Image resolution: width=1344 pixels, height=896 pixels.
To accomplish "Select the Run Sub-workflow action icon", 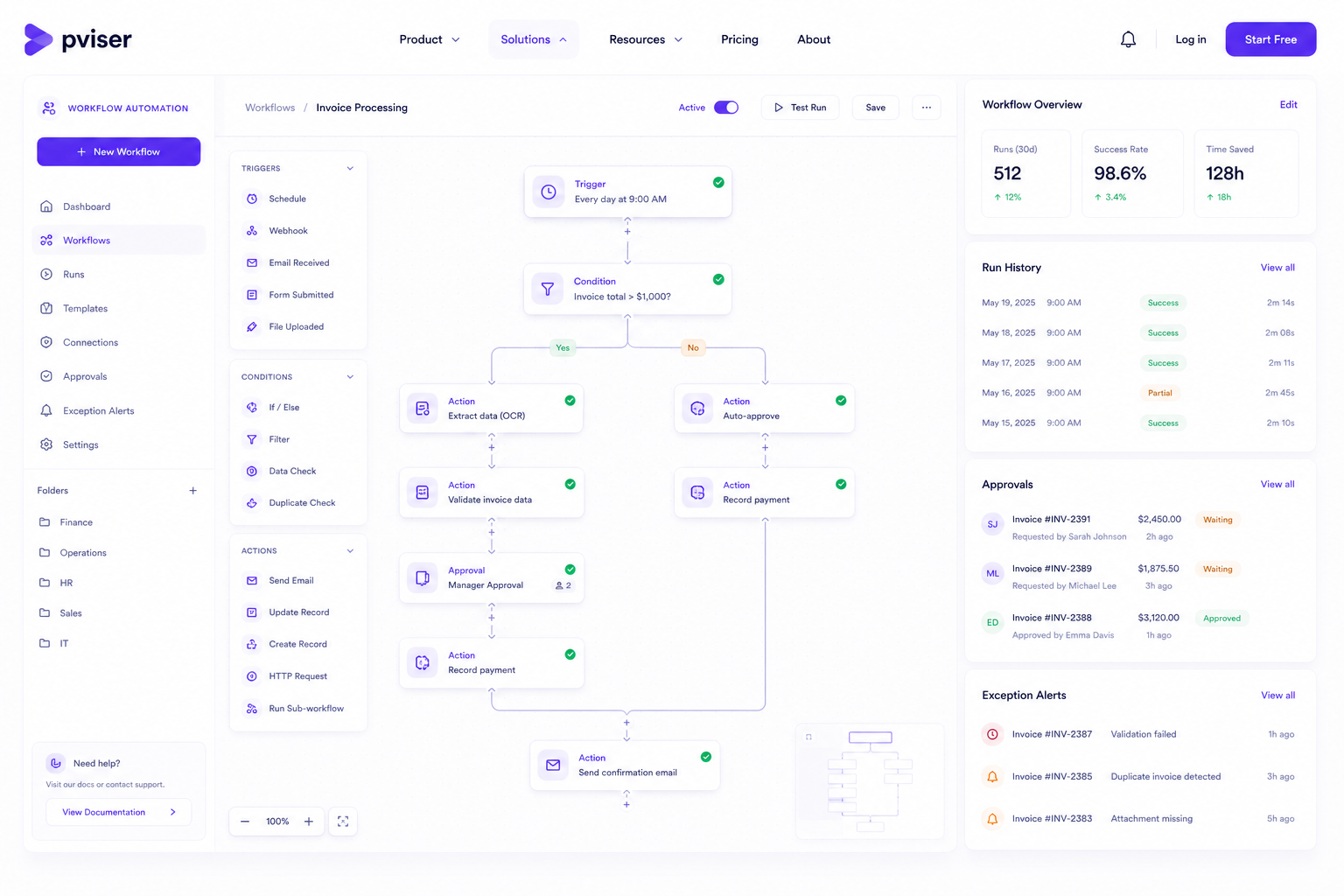I will tap(252, 709).
